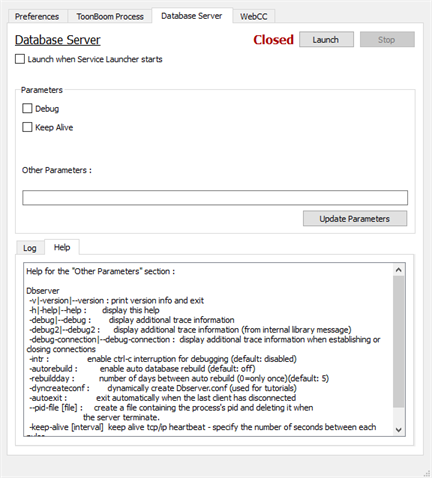The image size is (432, 478).
Task: Click the -autoexit help entry
Action: tap(162, 398)
